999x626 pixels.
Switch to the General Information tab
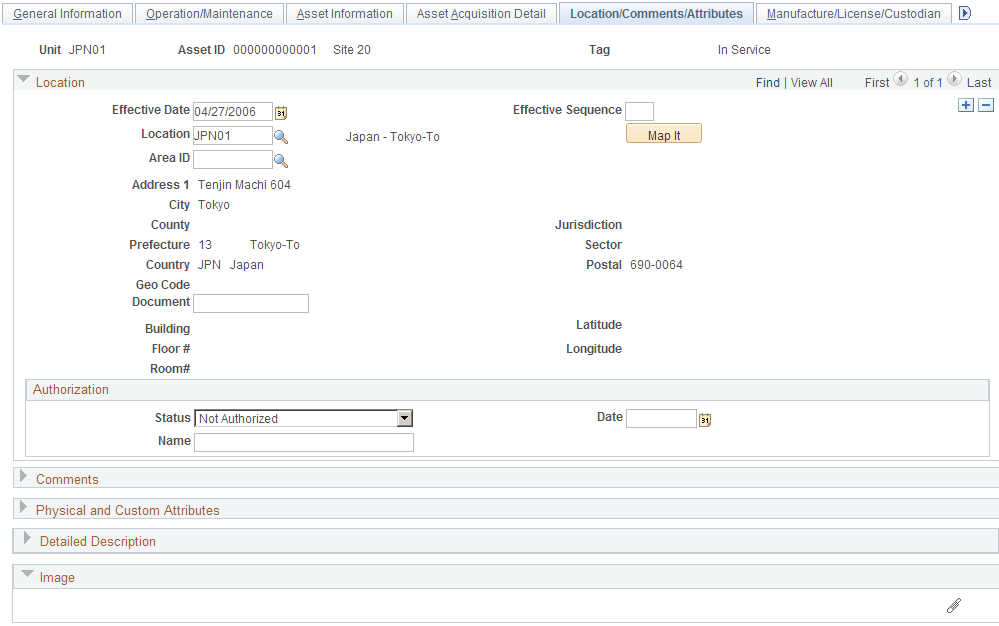pos(68,14)
